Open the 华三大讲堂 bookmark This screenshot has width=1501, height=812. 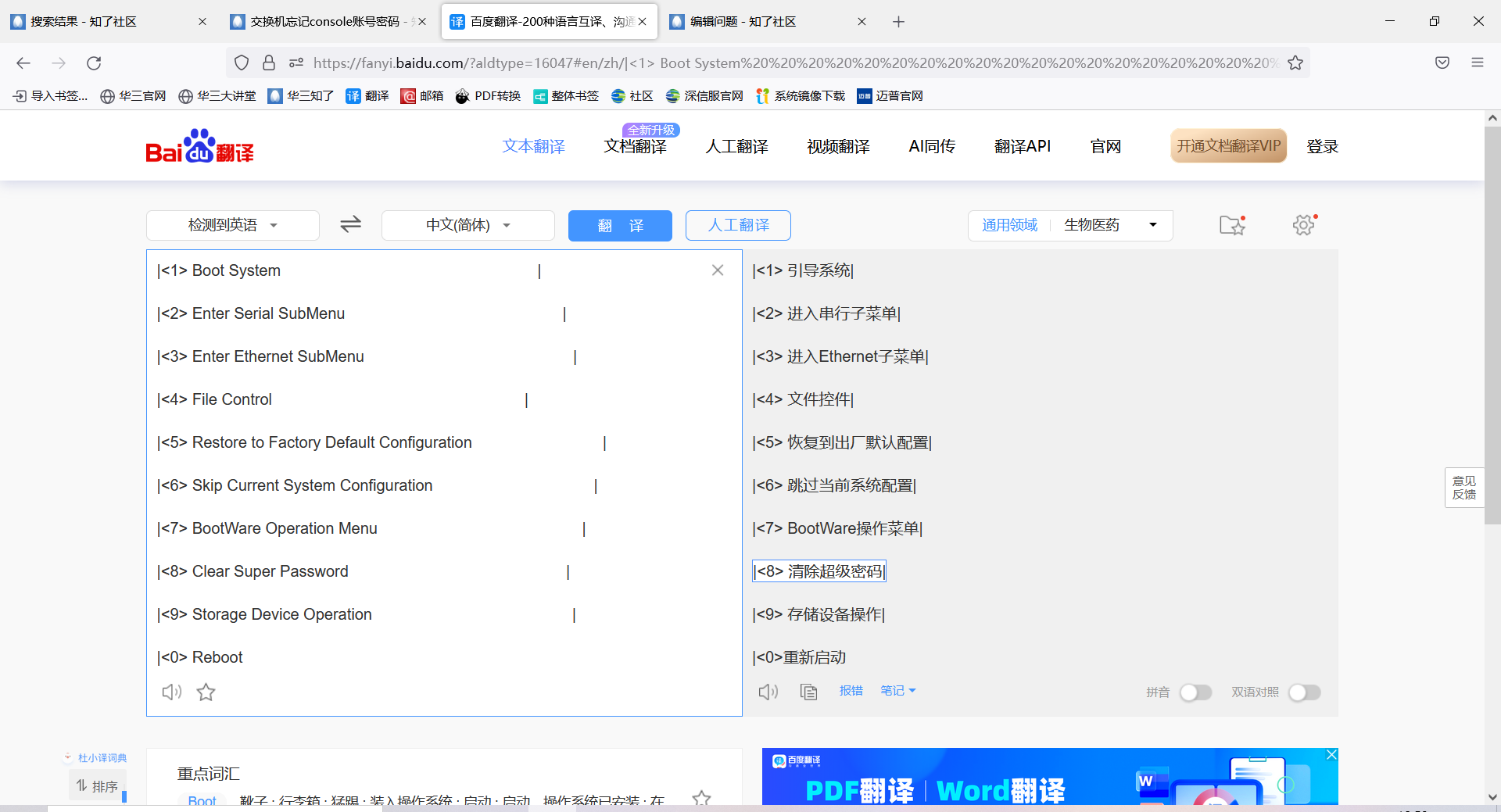click(217, 96)
